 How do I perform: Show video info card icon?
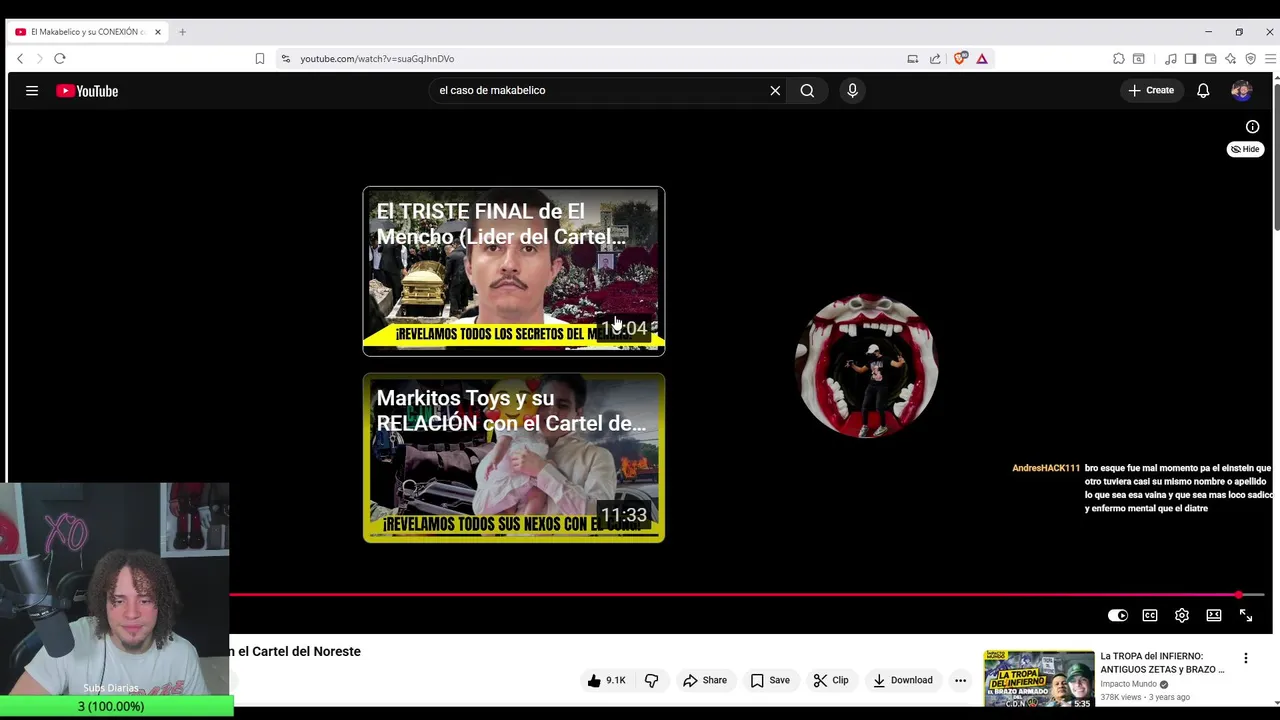(1252, 126)
